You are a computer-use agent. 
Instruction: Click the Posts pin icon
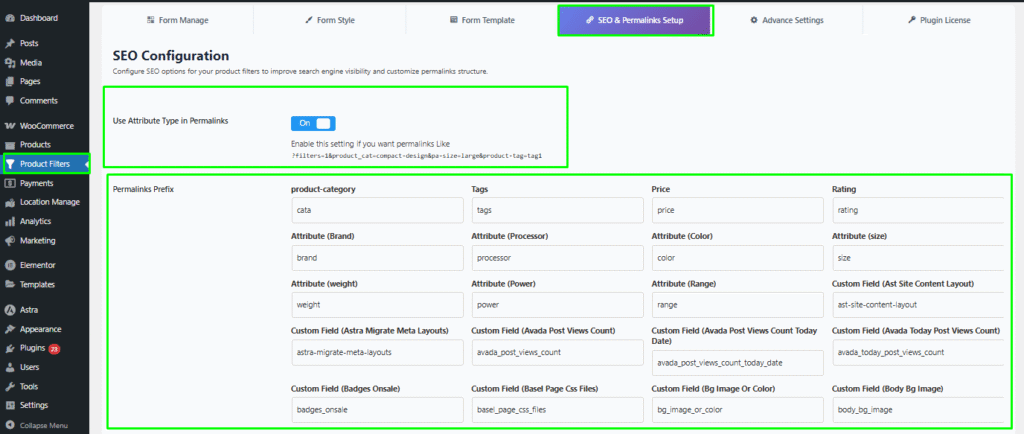click(10, 44)
